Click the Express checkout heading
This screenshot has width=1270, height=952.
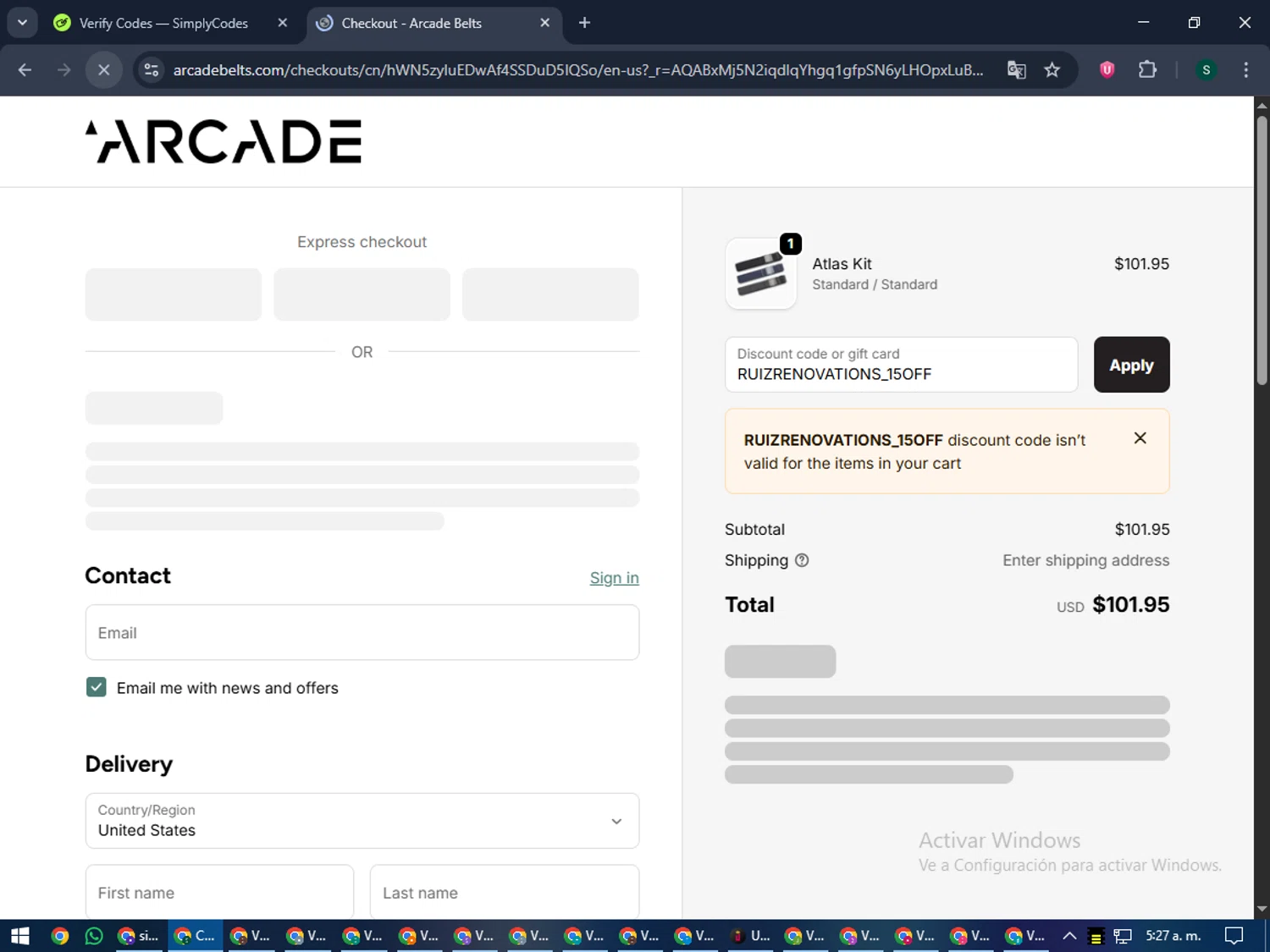pyautogui.click(x=362, y=242)
